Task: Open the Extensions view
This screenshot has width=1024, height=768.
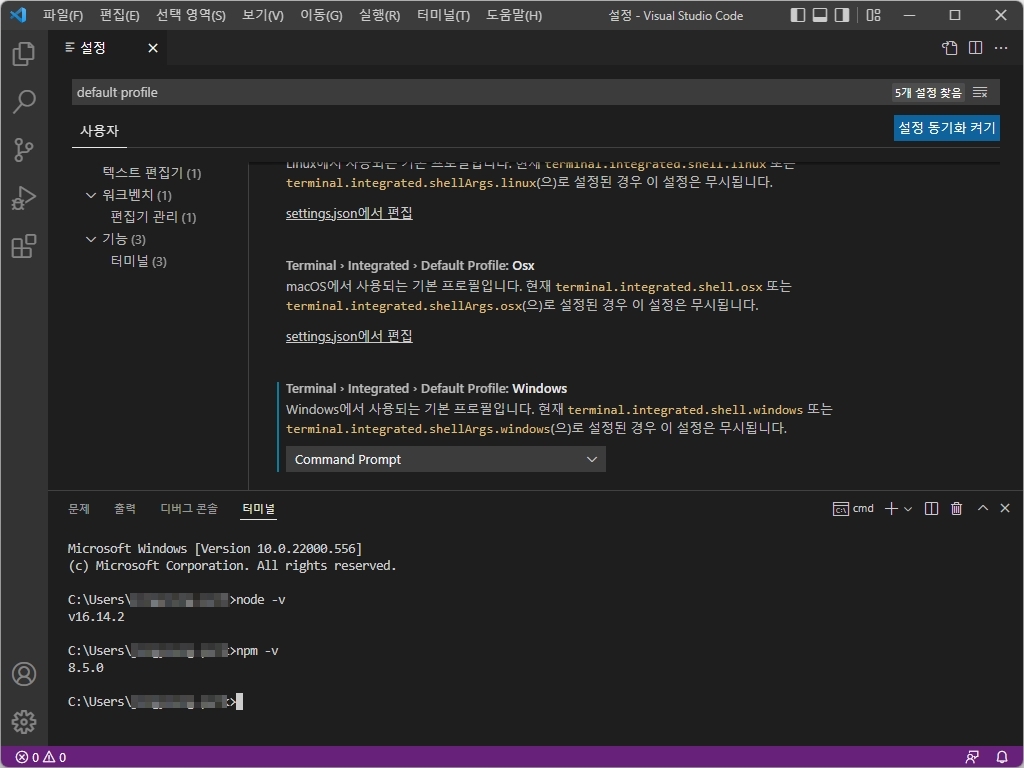Action: point(24,246)
